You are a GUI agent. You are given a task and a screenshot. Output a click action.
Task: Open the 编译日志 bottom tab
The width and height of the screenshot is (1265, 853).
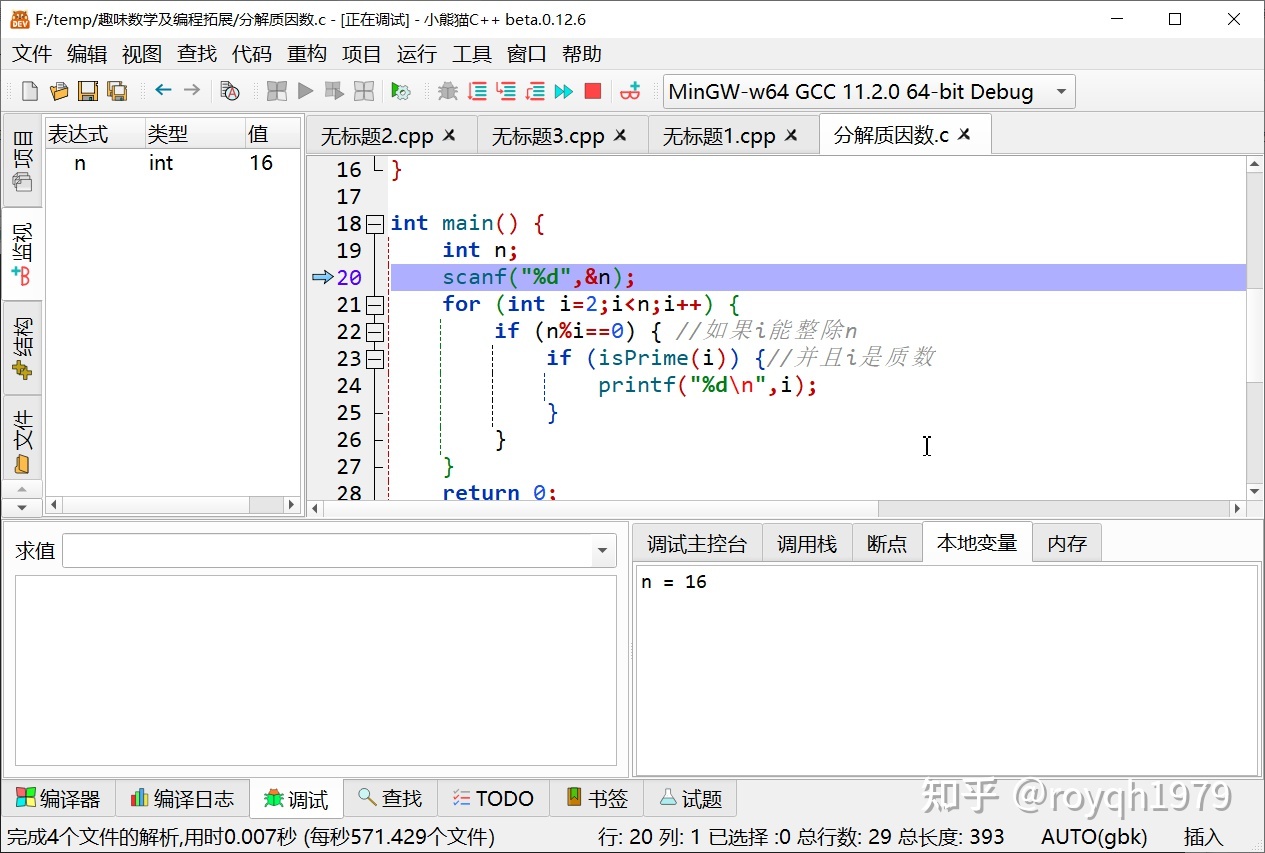(x=183, y=799)
